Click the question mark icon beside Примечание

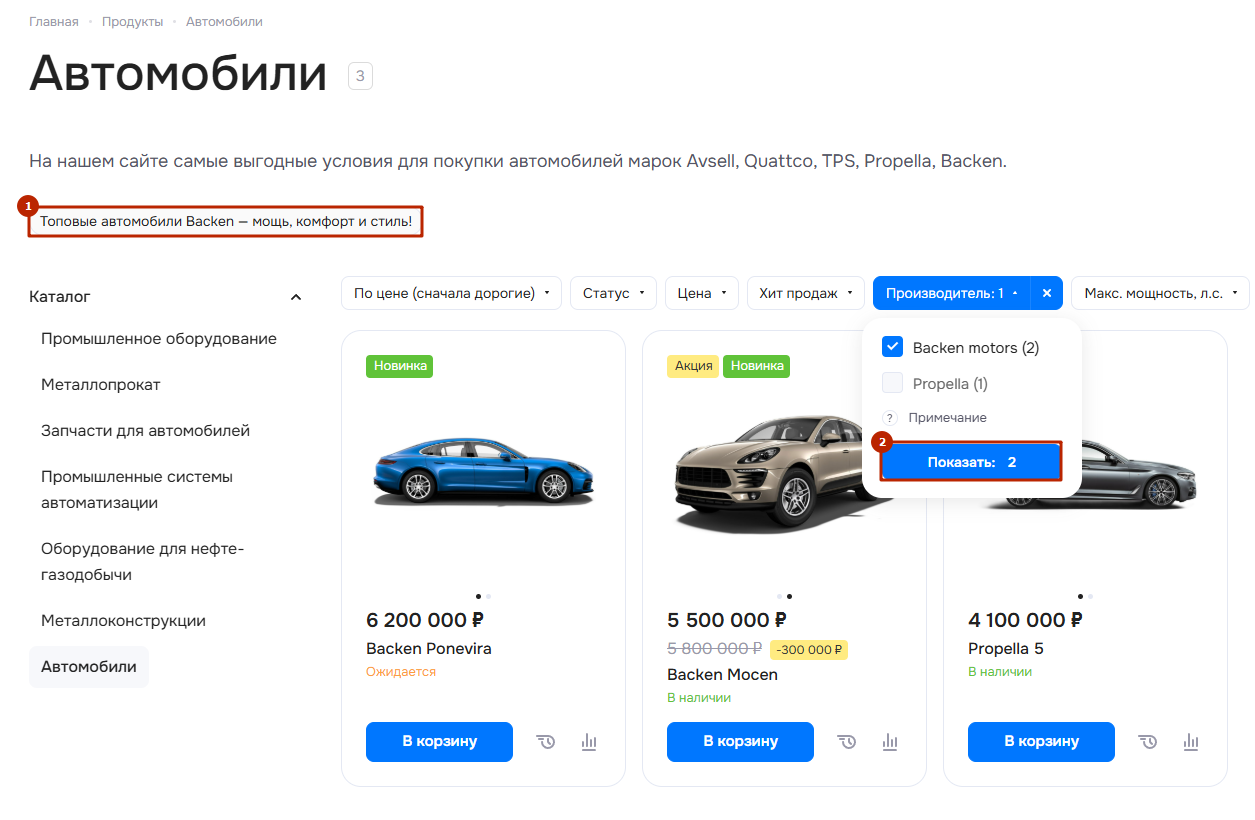coord(890,418)
